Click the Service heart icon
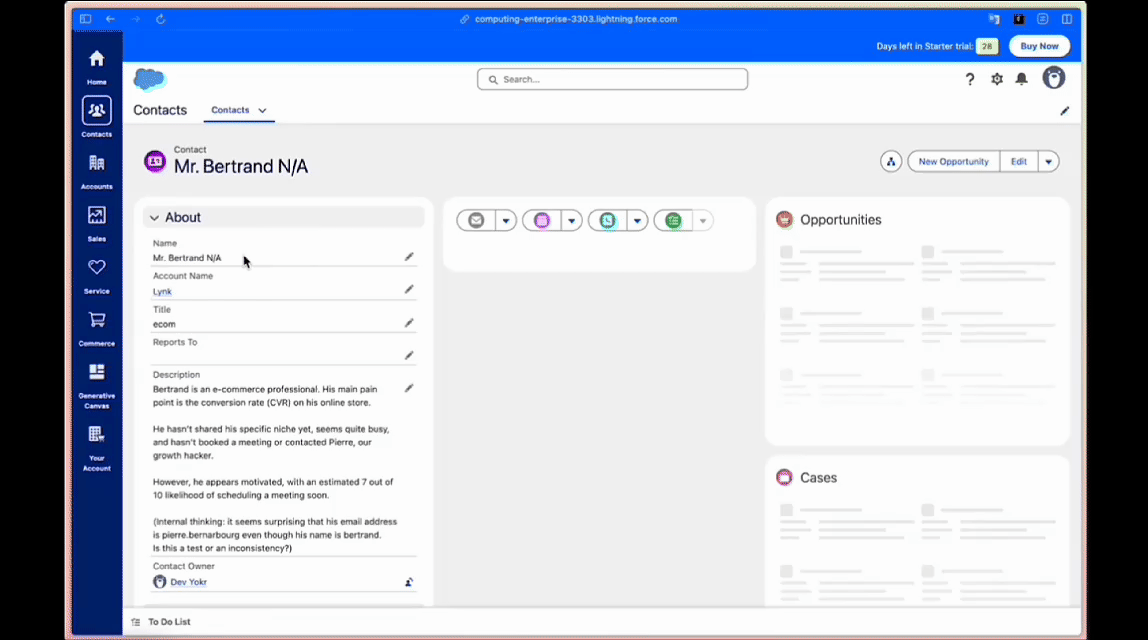 click(96, 267)
